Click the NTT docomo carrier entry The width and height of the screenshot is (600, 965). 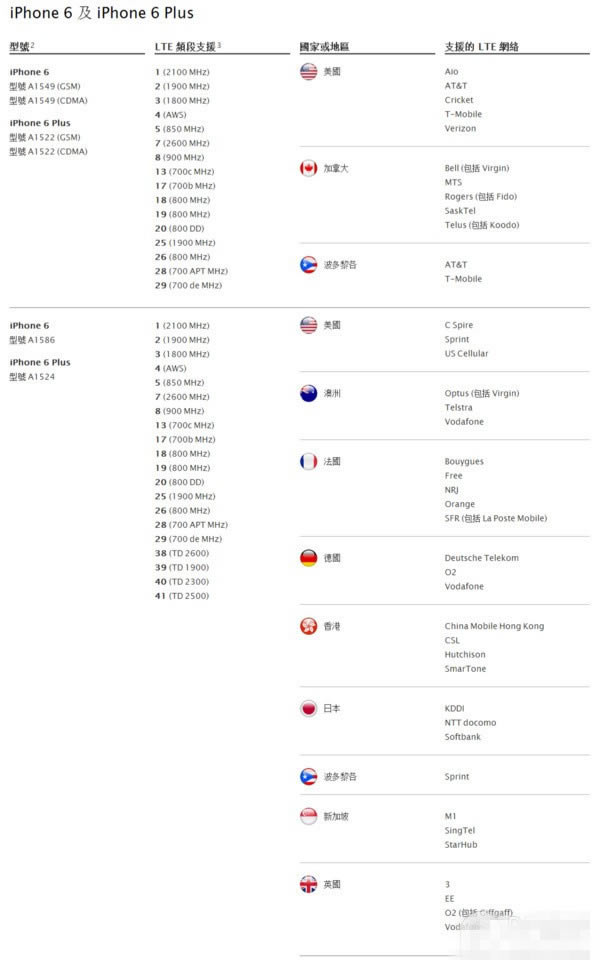[470, 722]
